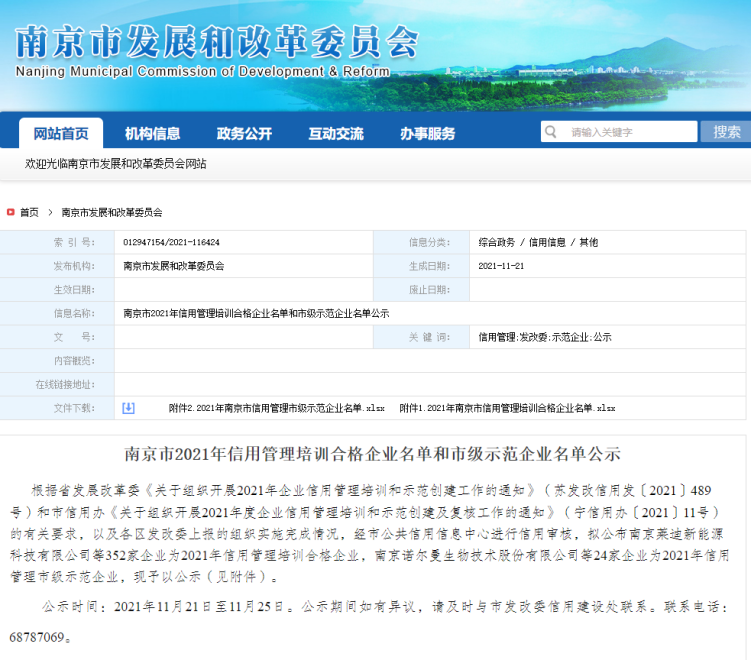Click the welcome text 欢迎光临南京市发展和改革委员会网站

115,164
